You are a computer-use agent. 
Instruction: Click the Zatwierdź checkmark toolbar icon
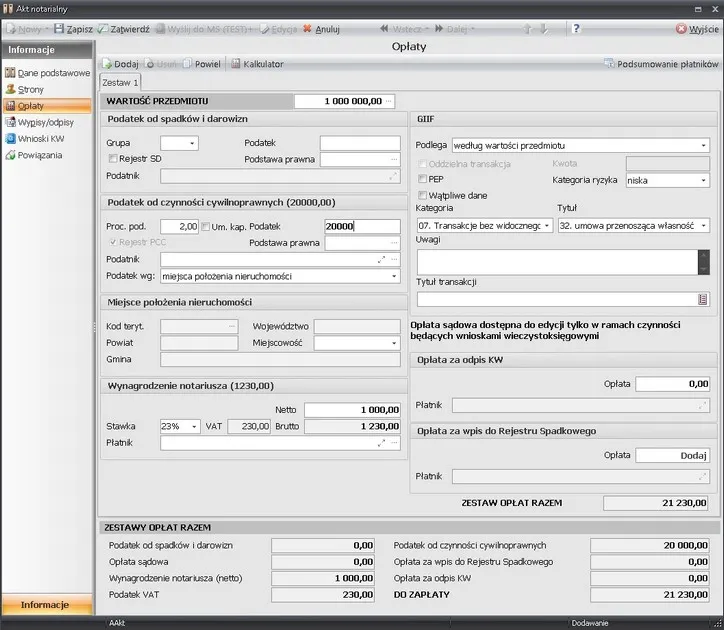click(103, 29)
